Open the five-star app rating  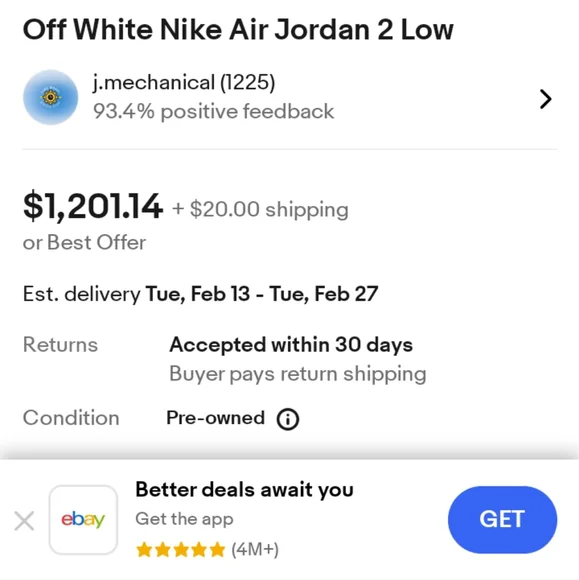pos(181,550)
